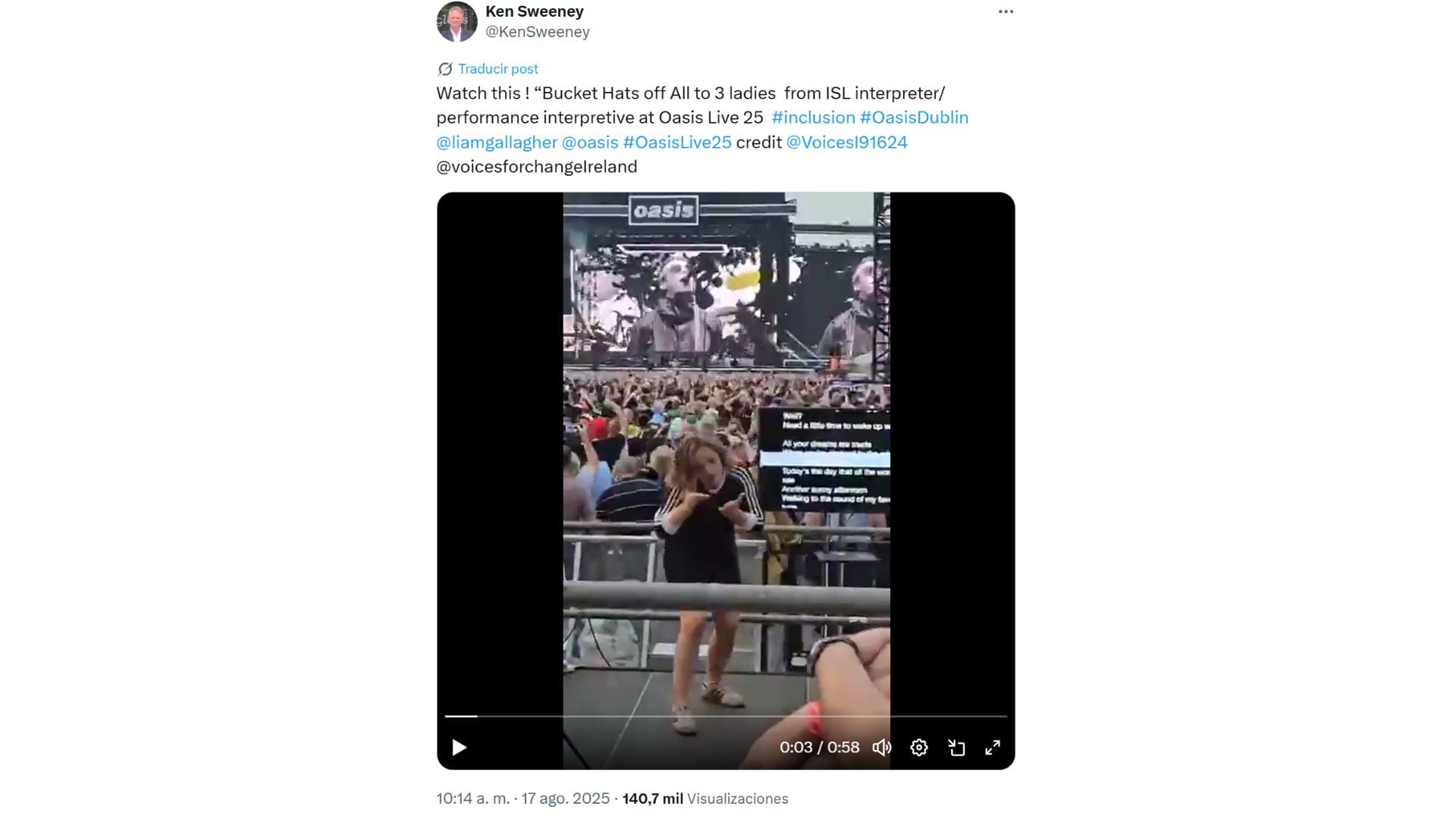Click the Ken Sweeney display name
Screen dimensions: 1456x819
coord(535,11)
